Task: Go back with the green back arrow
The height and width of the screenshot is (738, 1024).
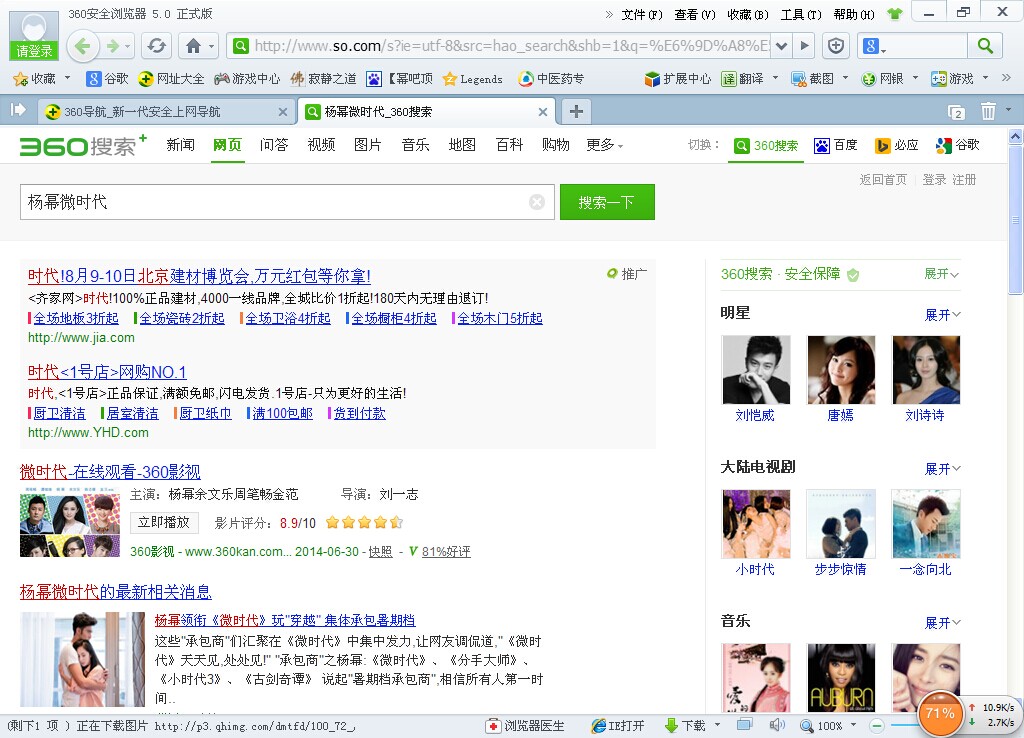Action: tap(82, 46)
